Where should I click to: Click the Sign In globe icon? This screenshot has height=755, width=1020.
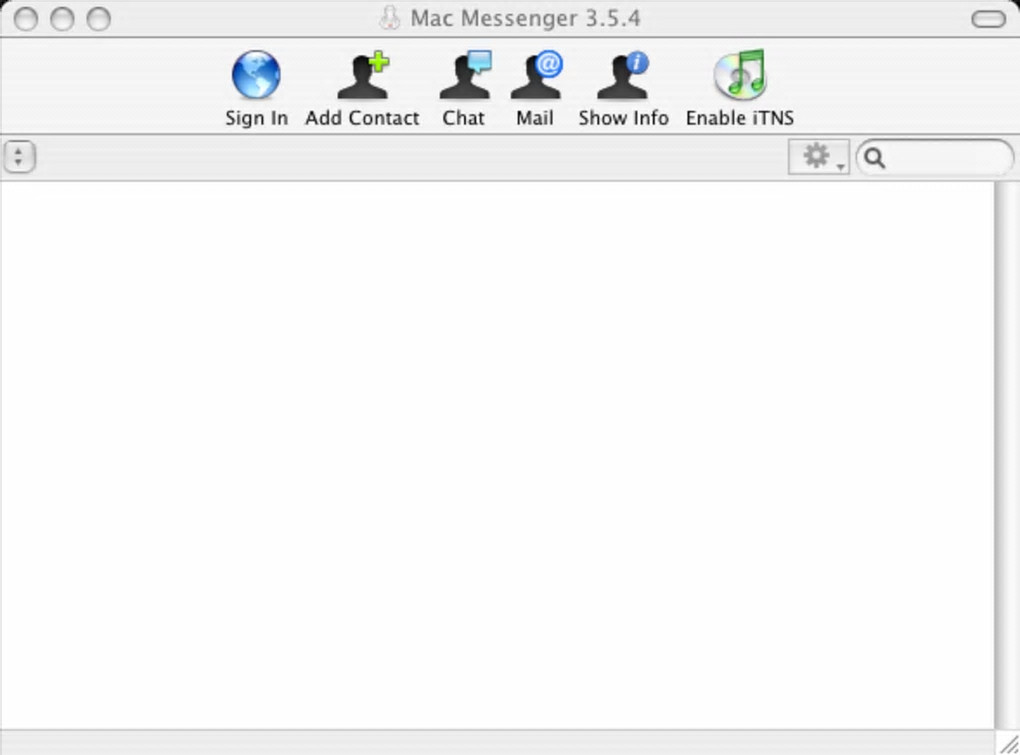click(x=256, y=75)
